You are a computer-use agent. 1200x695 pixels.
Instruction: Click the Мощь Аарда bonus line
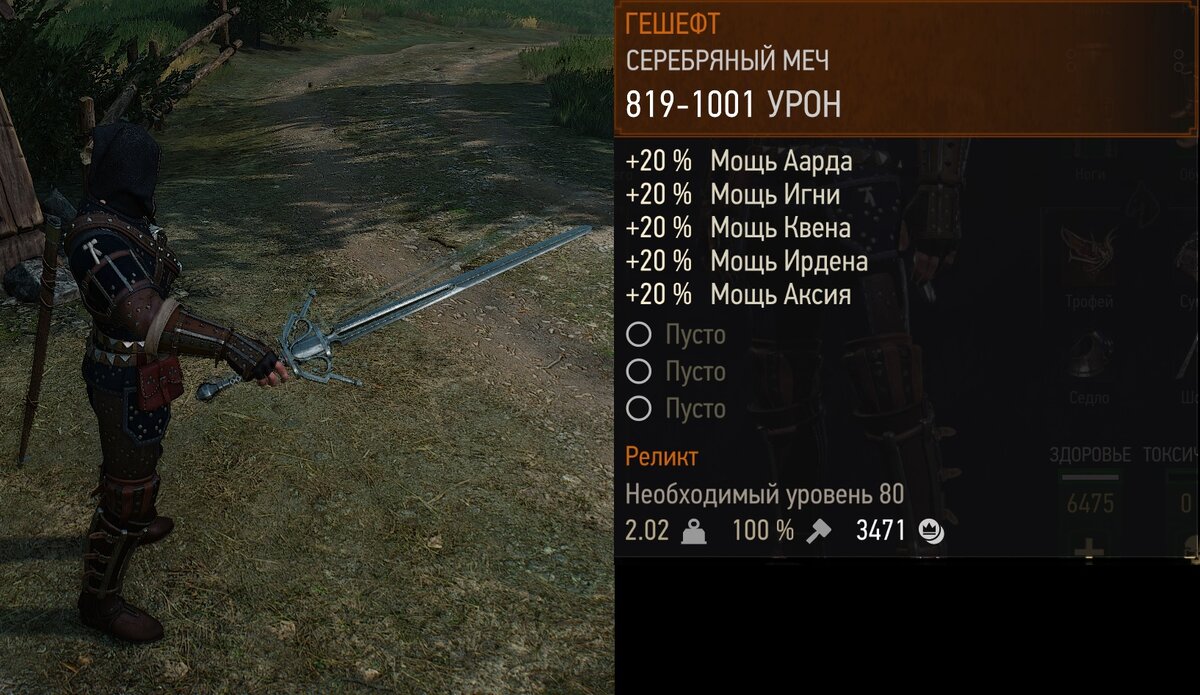click(x=739, y=161)
